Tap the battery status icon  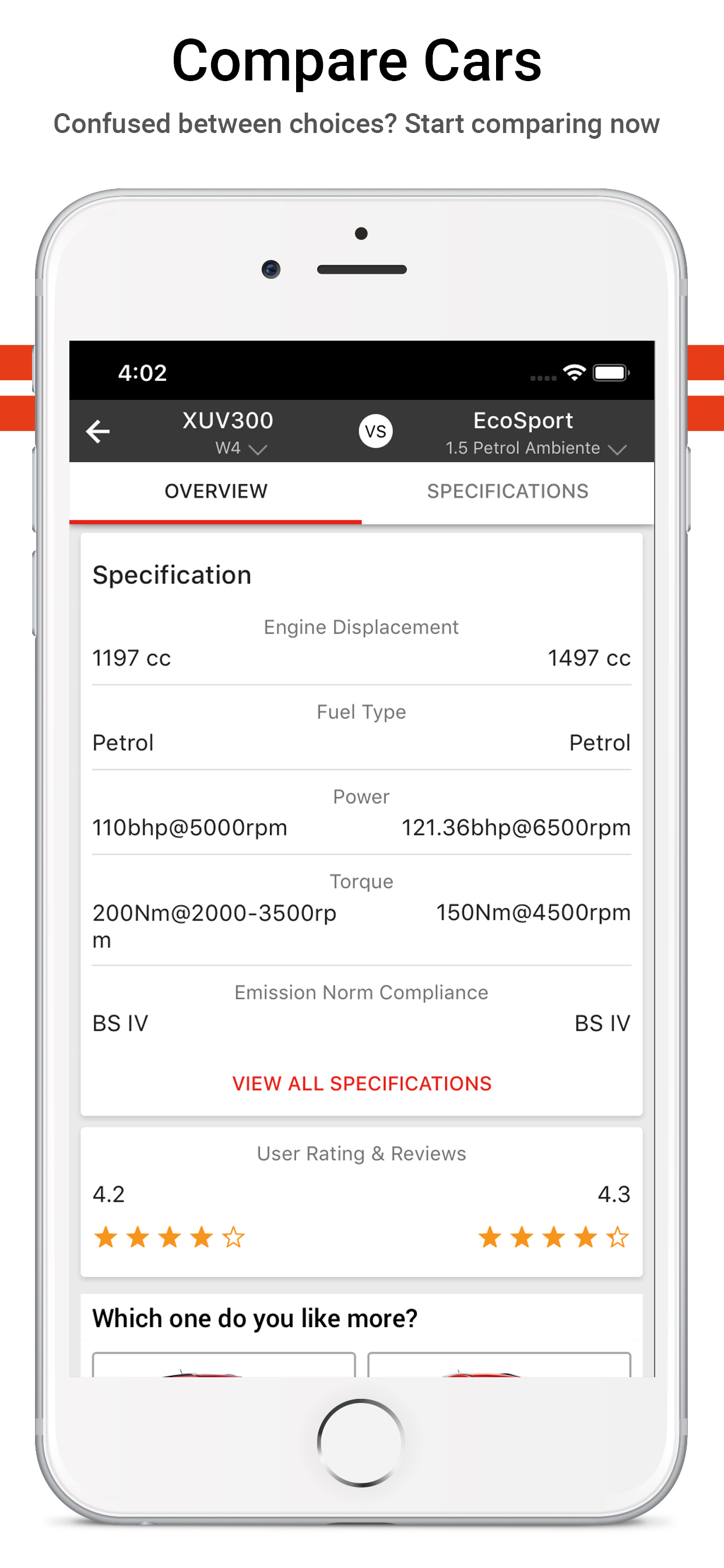tap(611, 373)
